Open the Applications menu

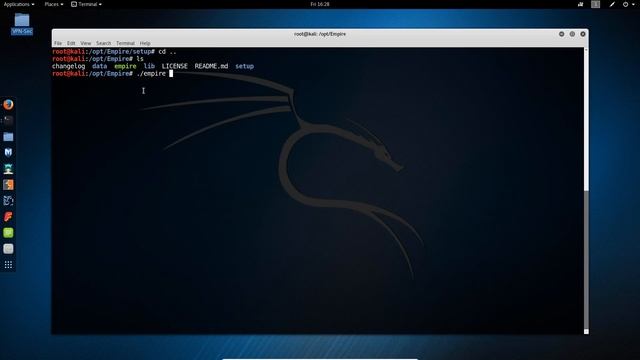19,4
